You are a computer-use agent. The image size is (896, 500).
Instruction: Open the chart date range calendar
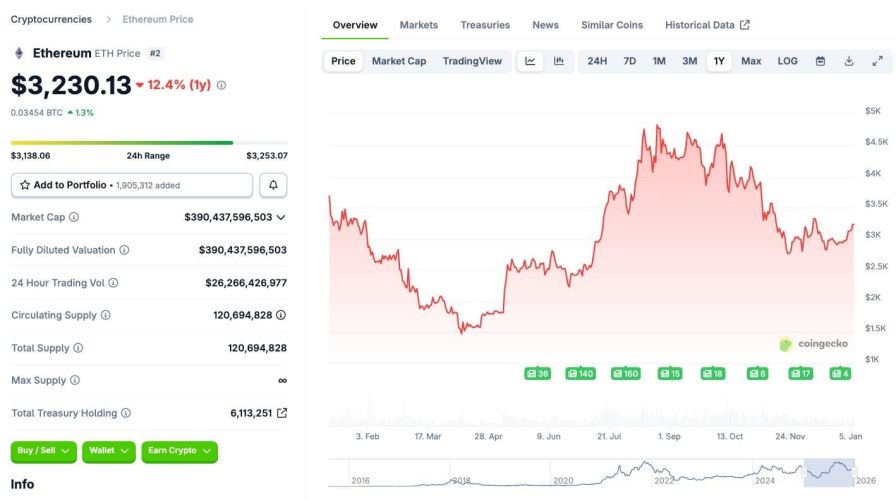[820, 61]
